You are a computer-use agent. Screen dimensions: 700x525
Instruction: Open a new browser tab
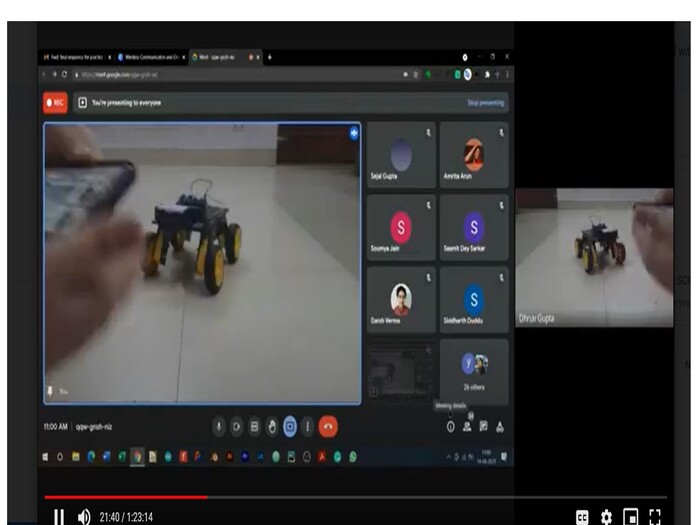270,57
